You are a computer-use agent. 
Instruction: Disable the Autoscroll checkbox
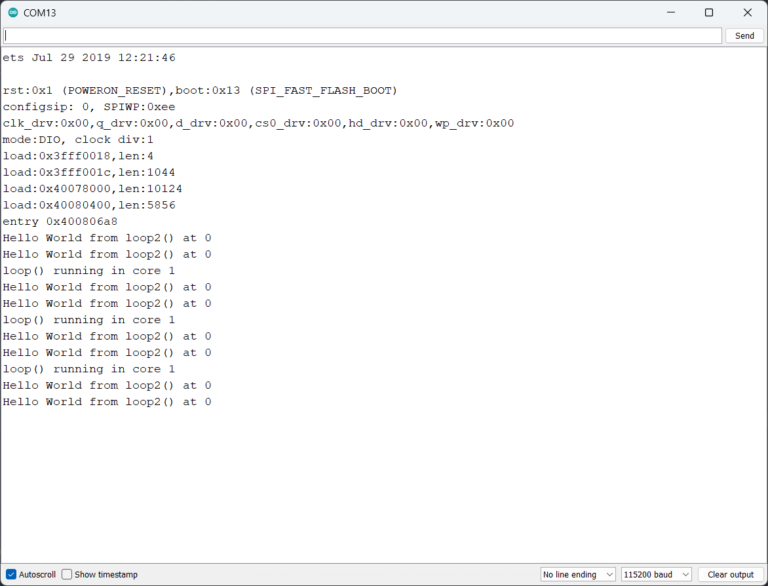click(12, 575)
